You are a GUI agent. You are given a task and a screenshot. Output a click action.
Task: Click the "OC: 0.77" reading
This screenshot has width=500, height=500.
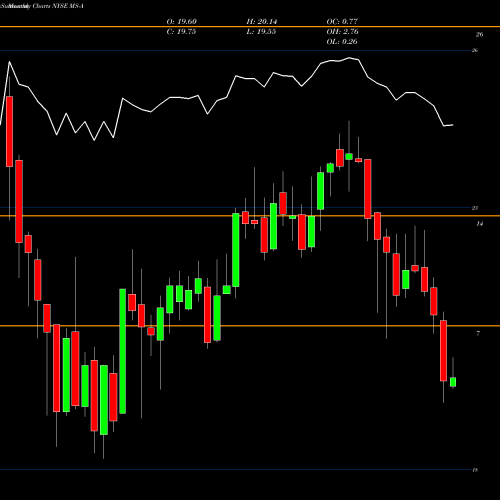(x=342, y=22)
